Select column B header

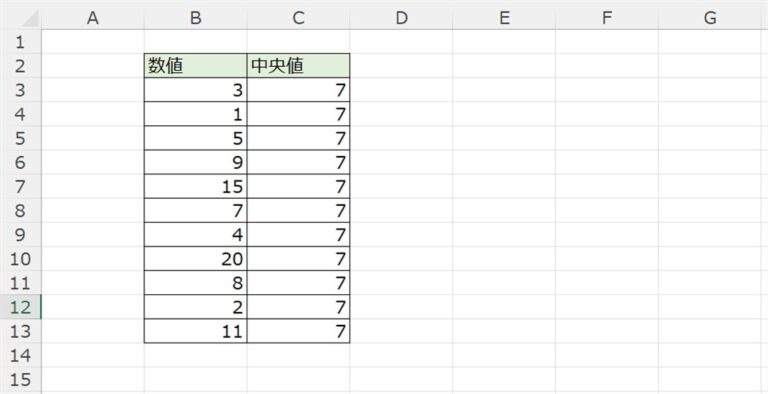(x=196, y=18)
